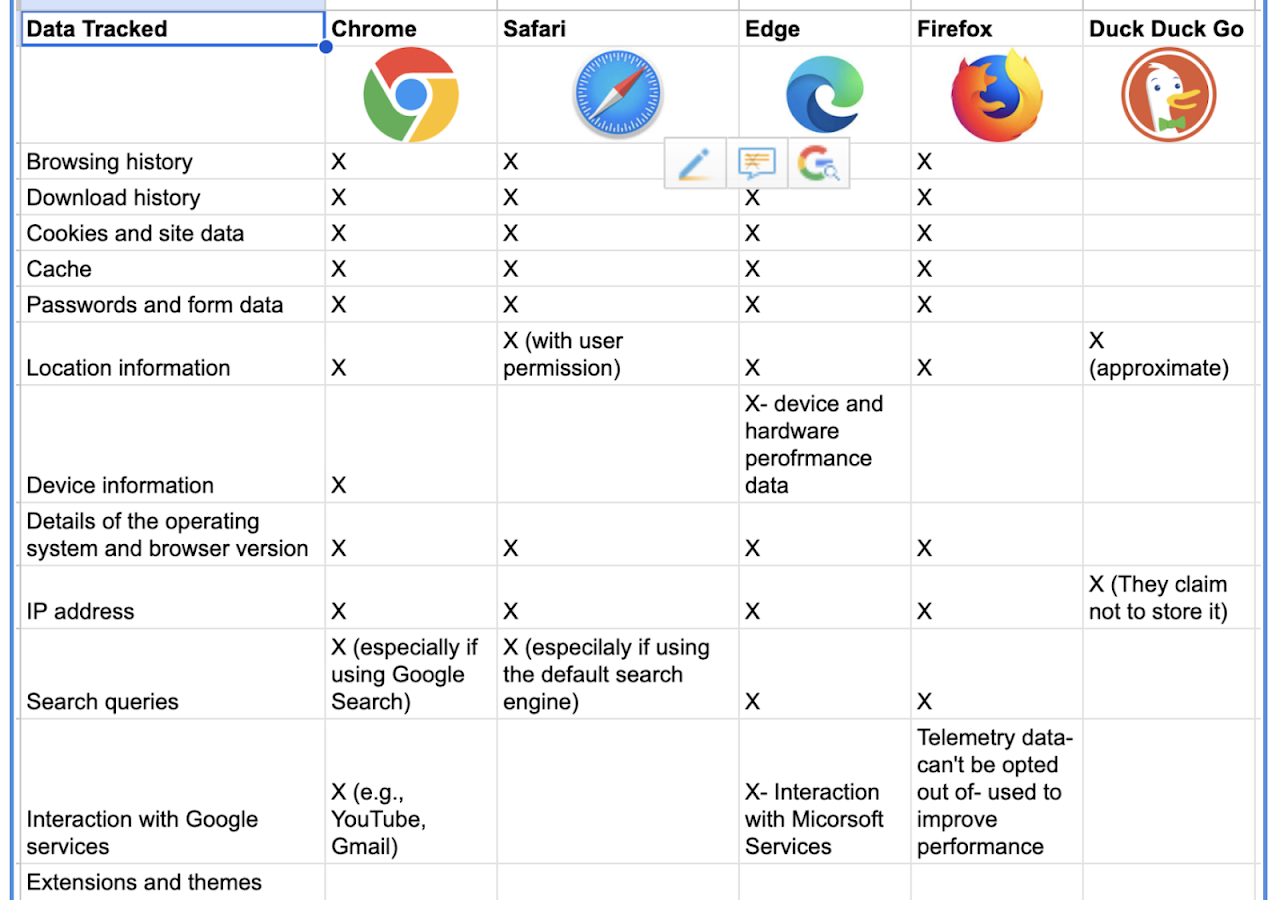Click the blue selection handle on Data Tracked cell
Screen dimensions: 1280x900
point(326,46)
